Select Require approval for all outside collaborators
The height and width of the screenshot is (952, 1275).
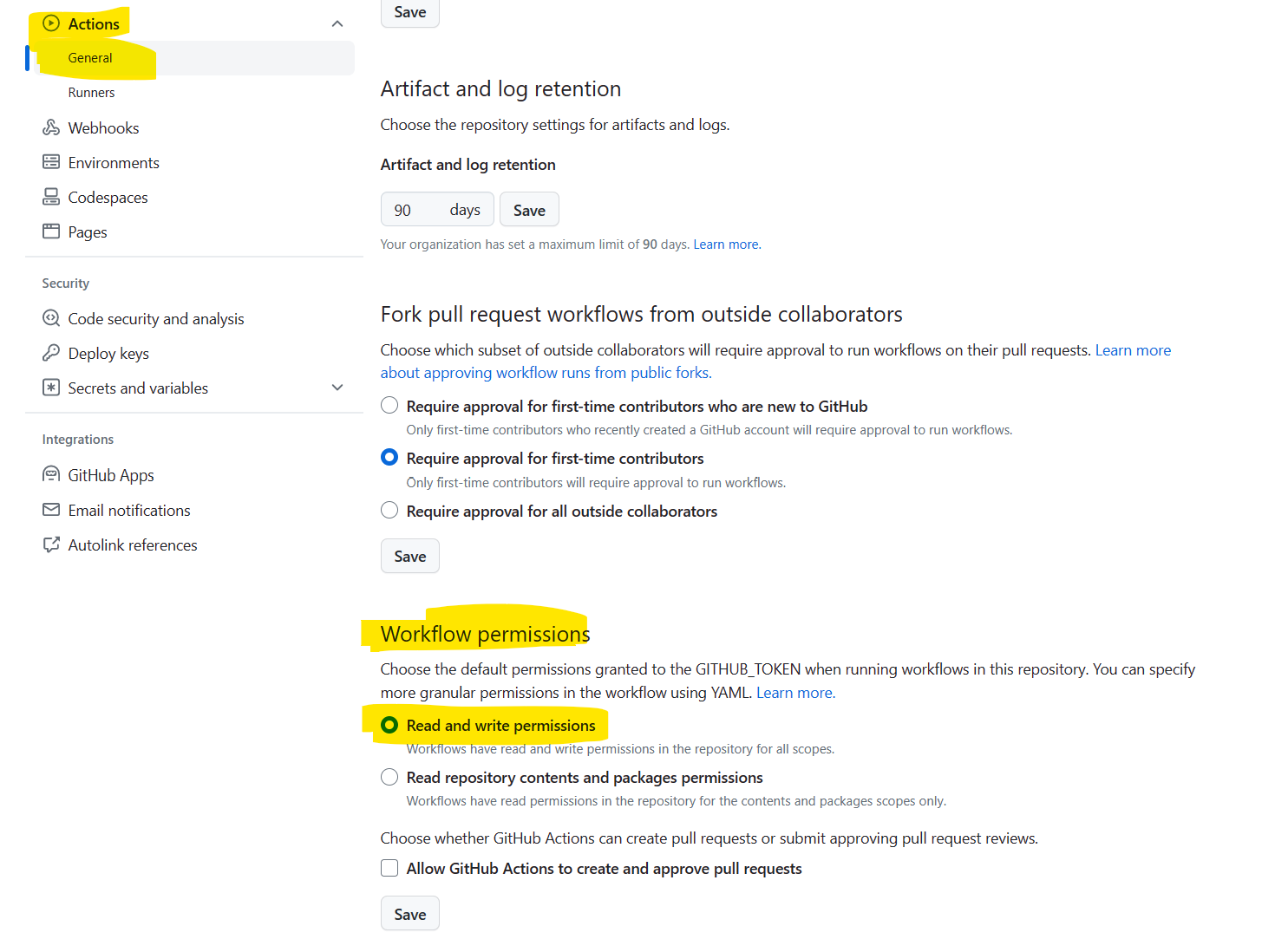389,511
